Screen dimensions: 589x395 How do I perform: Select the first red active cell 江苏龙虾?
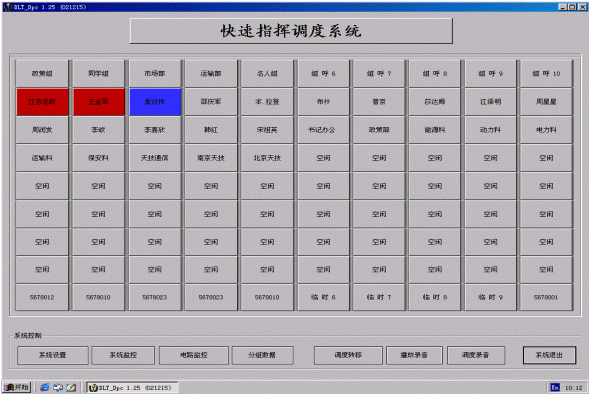[x=42, y=102]
